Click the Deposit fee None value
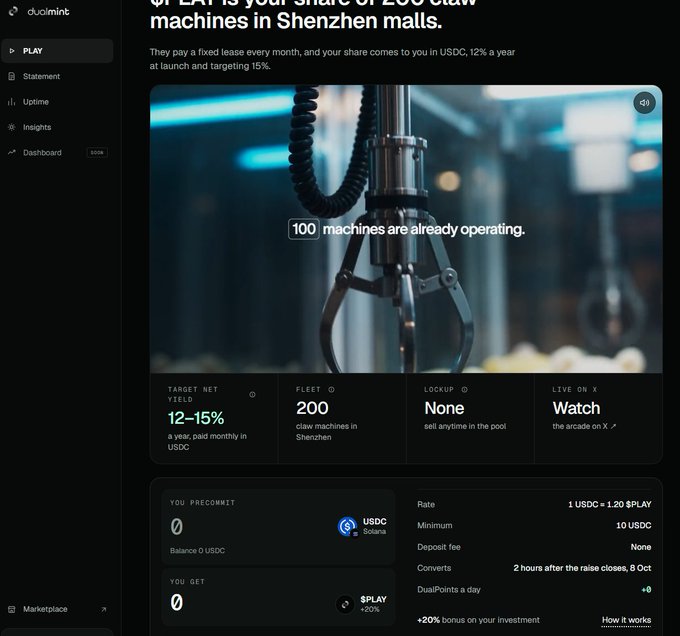680x636 pixels. (x=641, y=547)
